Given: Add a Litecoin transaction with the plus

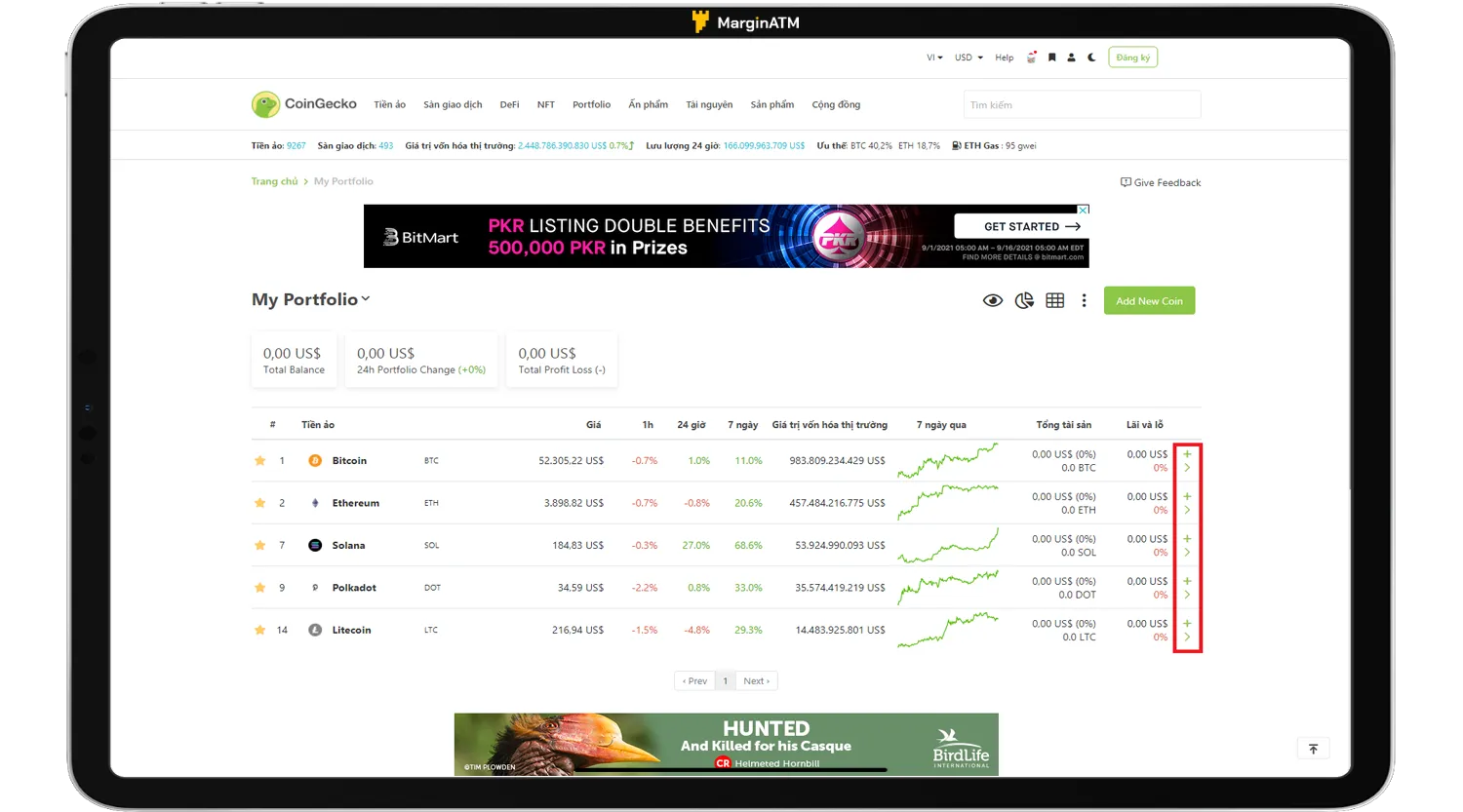Looking at the screenshot, I should tap(1187, 624).
